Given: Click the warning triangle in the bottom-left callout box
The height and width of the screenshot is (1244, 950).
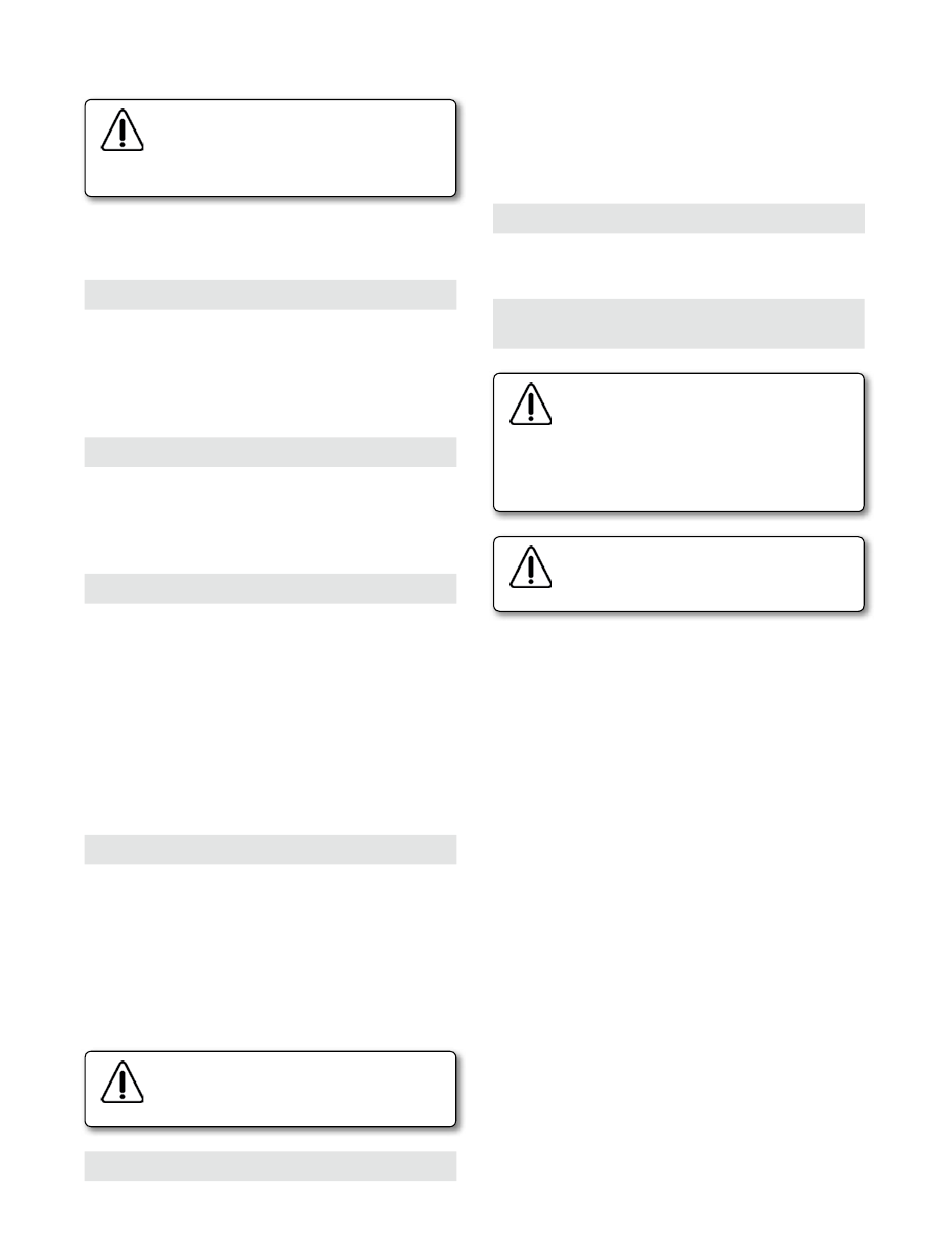Looking at the screenshot, I should 122,1081.
